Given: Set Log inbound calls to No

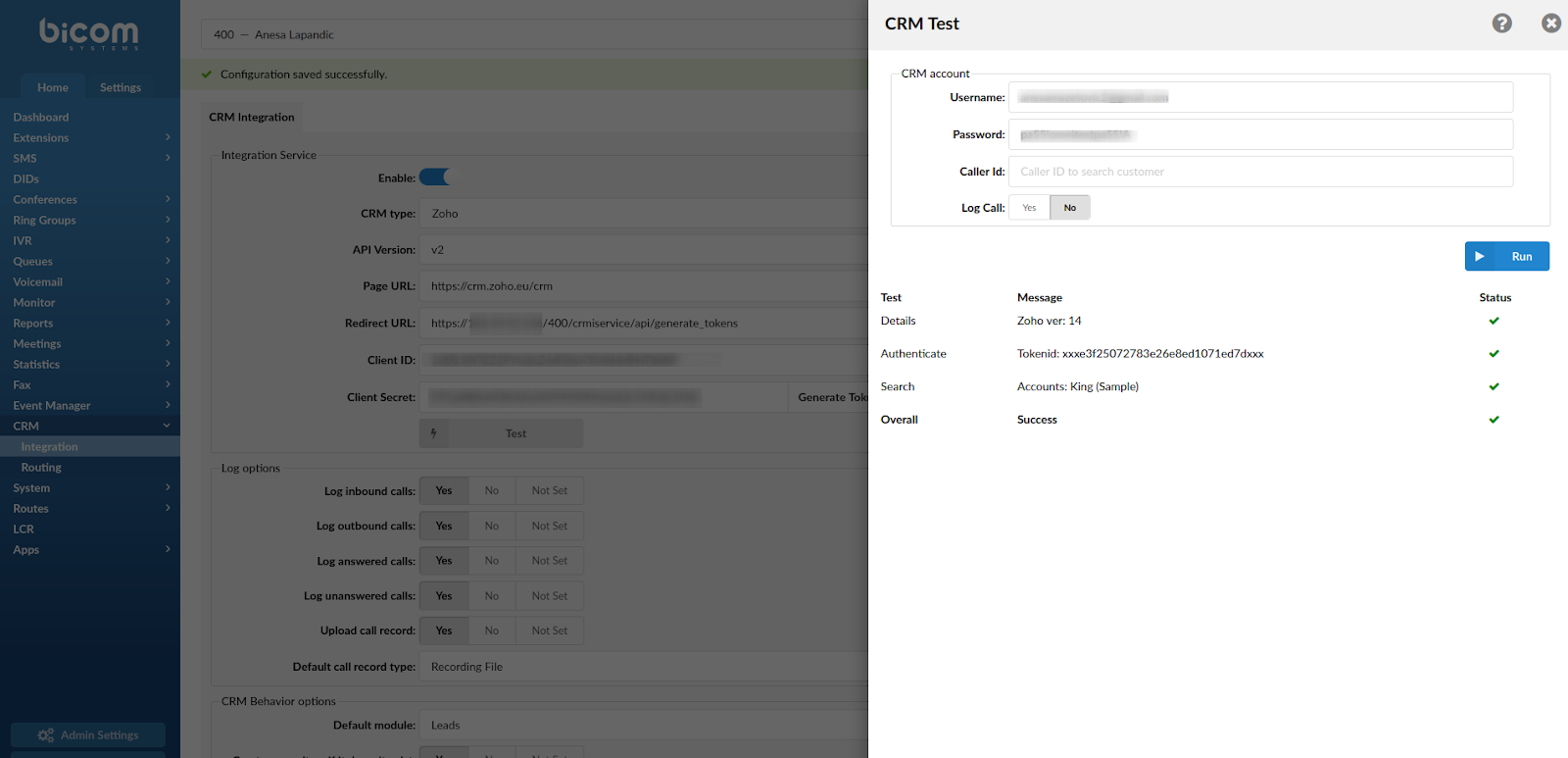Looking at the screenshot, I should click(492, 490).
